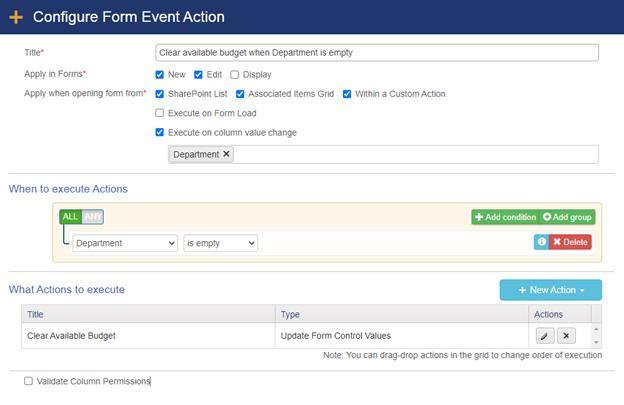
Task: Toggle Execute on column value change
Action: (x=160, y=132)
